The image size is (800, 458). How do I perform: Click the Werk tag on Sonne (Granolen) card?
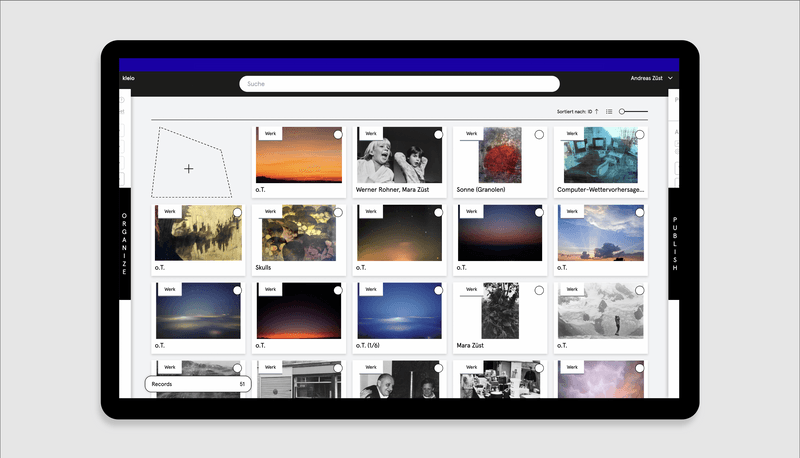point(471,133)
